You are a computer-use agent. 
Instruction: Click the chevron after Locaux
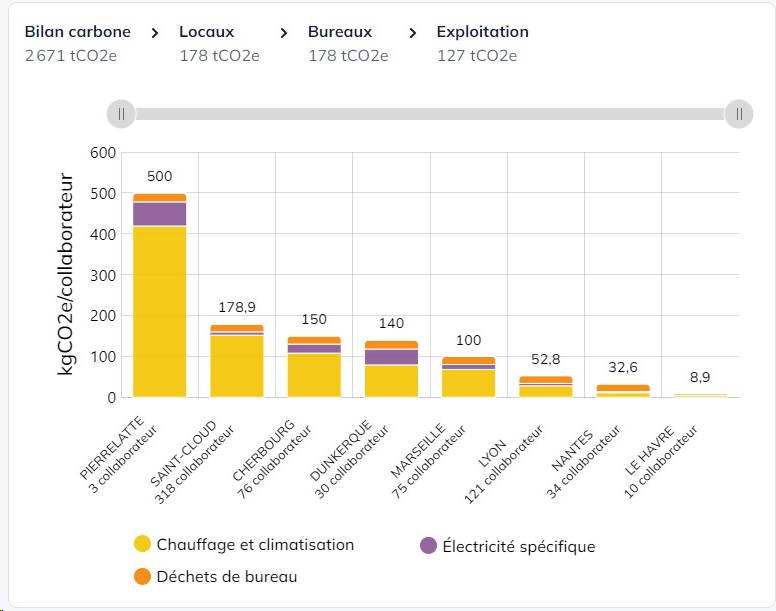click(284, 33)
